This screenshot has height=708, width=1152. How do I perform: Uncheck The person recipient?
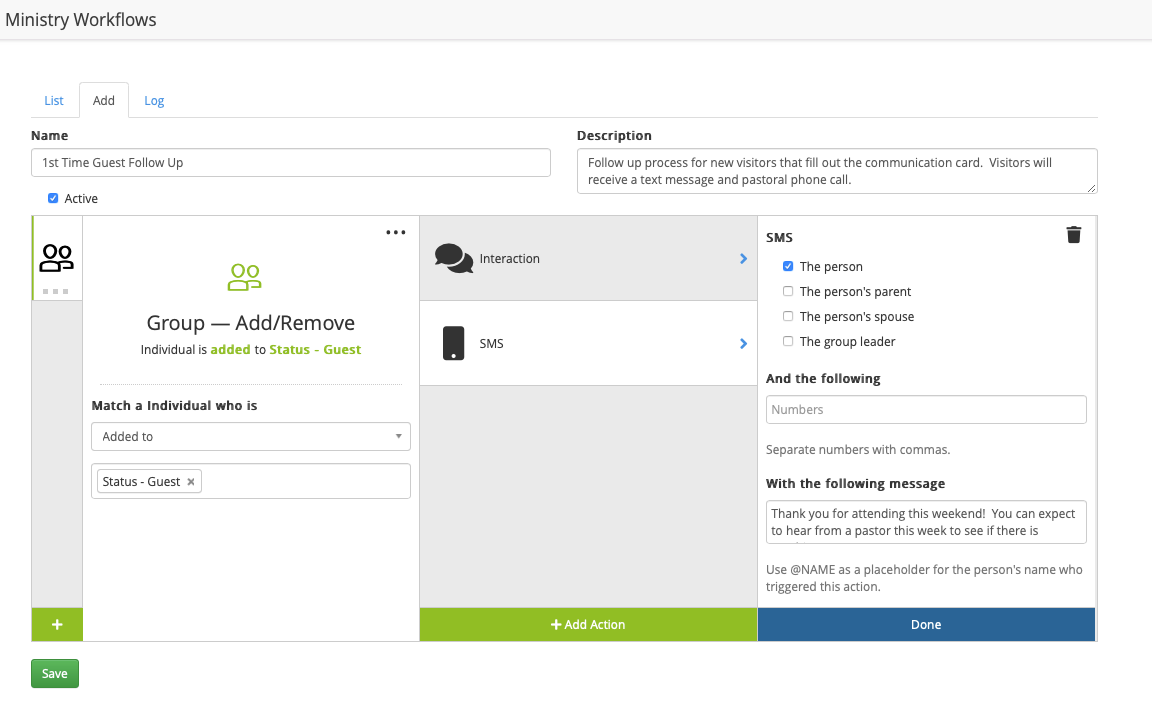(788, 267)
